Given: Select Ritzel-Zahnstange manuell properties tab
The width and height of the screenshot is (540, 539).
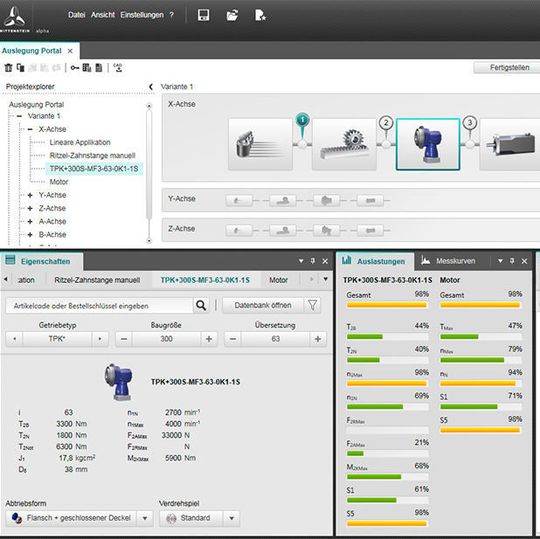Looking at the screenshot, I should 97,280.
